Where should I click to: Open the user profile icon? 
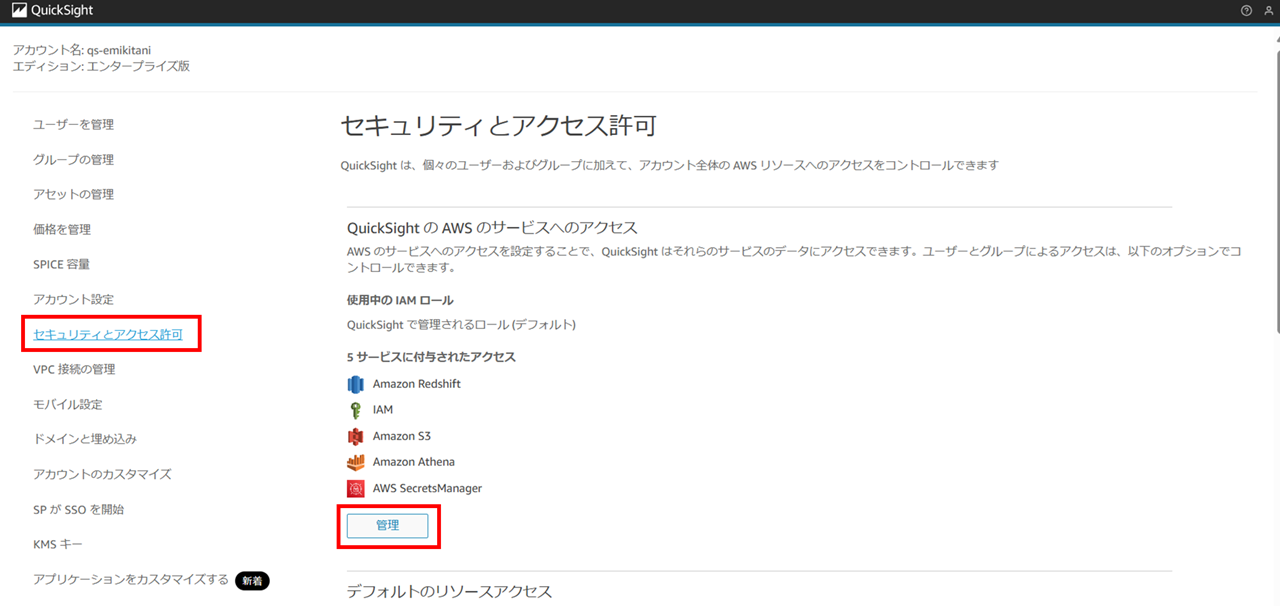tap(1268, 11)
